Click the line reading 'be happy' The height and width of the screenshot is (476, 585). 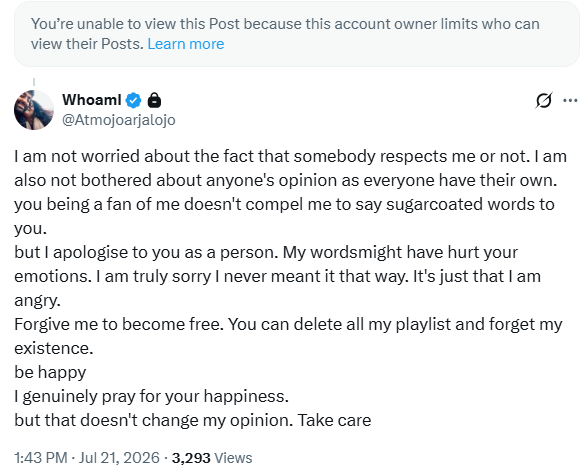pos(50,372)
